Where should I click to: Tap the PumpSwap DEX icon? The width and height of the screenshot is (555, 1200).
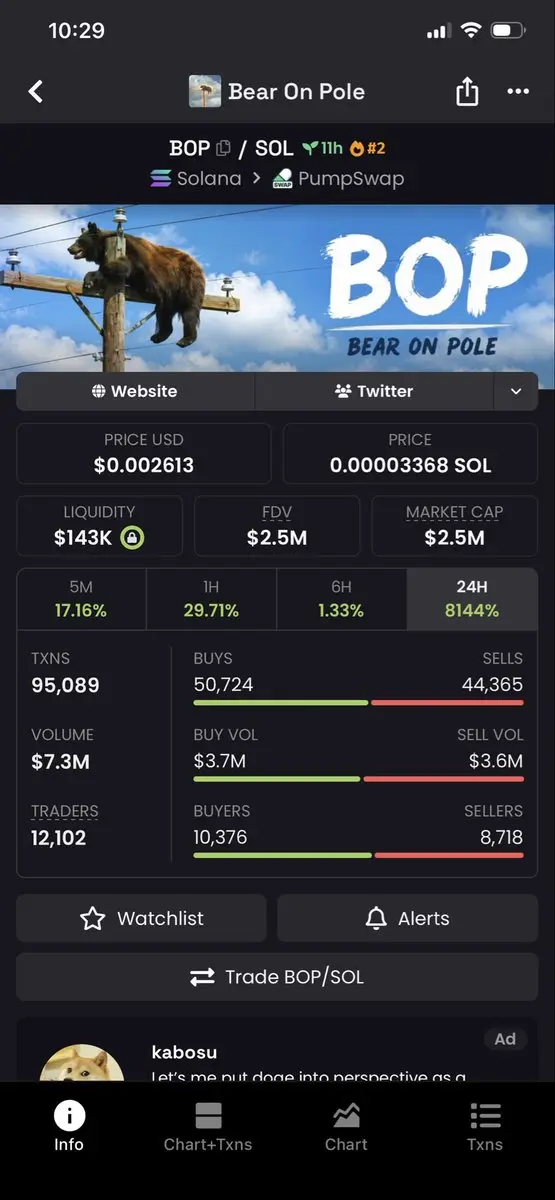282,179
